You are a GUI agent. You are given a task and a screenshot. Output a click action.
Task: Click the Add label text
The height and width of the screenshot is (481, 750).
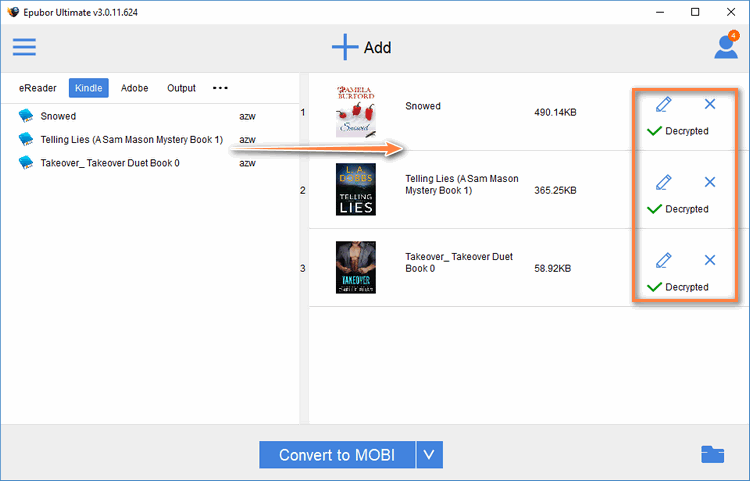tap(377, 47)
